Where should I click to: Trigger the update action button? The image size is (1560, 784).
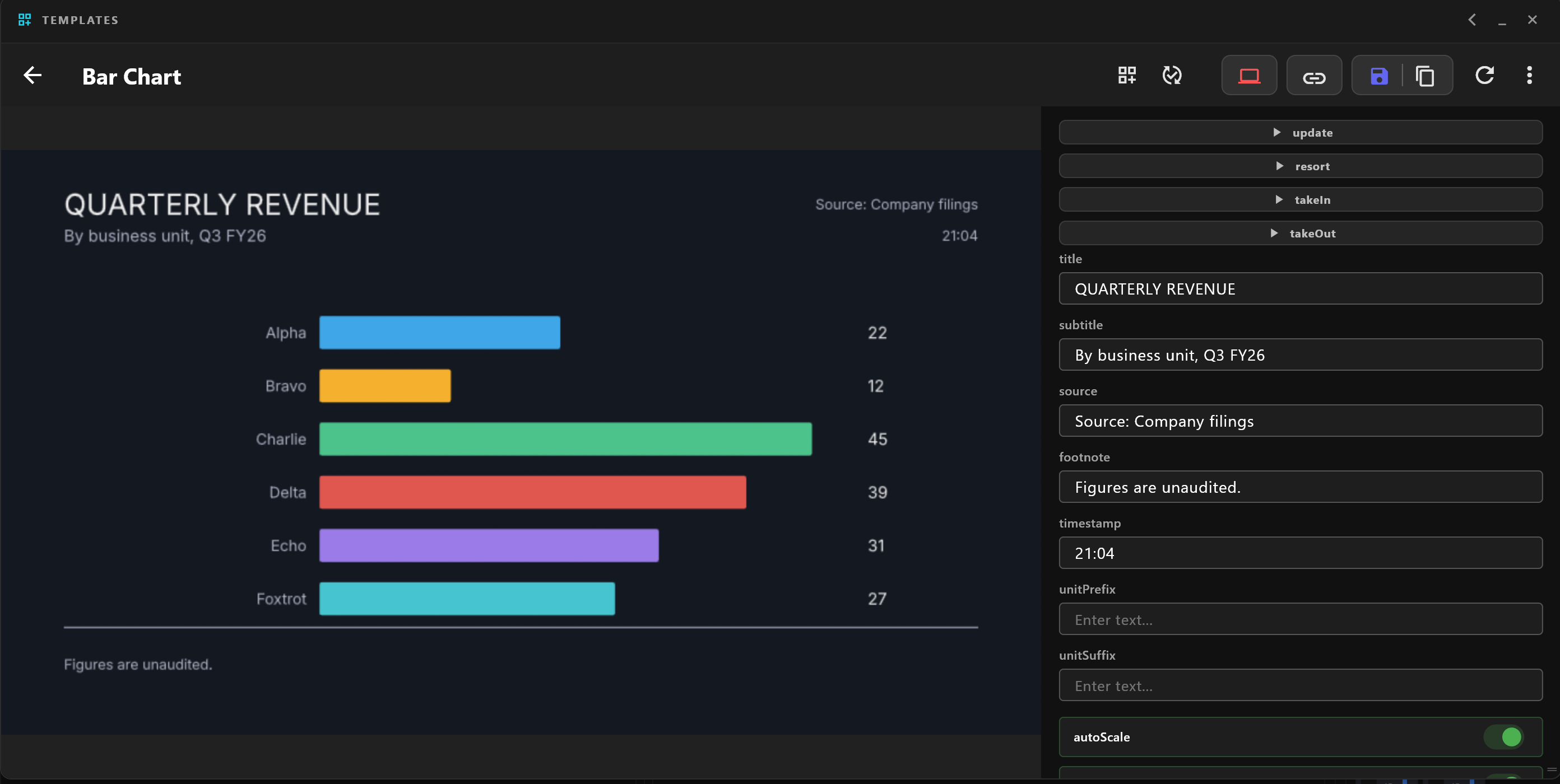click(x=1300, y=133)
